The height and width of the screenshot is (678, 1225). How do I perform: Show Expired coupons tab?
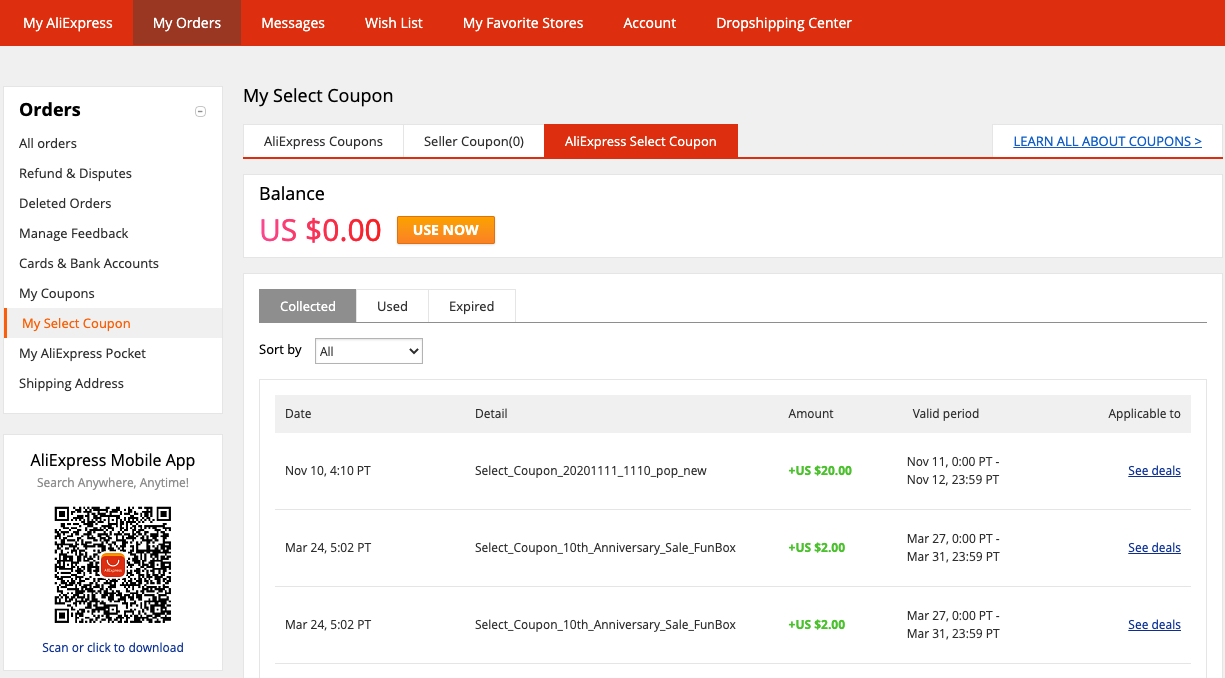[472, 306]
